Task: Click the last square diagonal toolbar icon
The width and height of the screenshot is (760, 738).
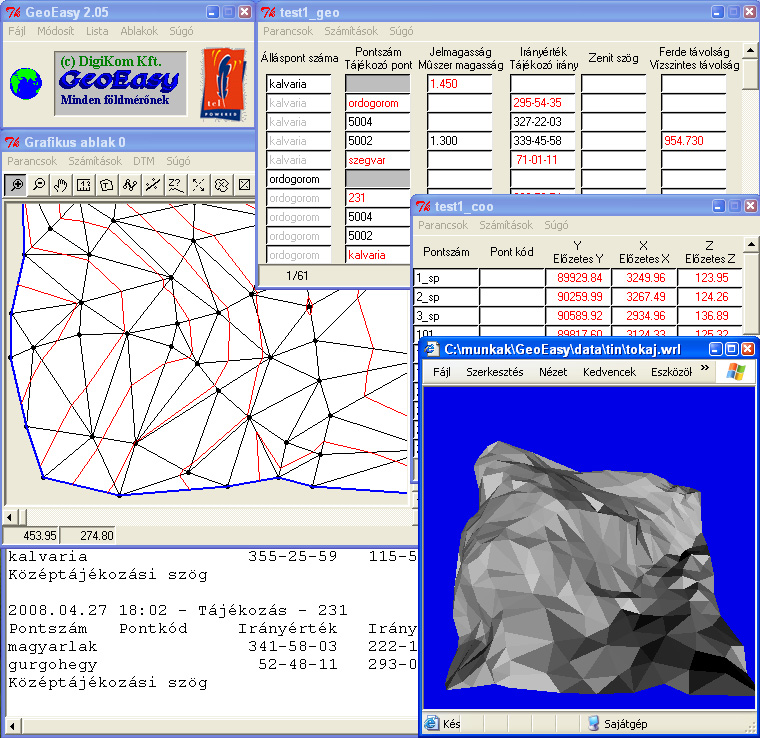Action: pos(243,184)
